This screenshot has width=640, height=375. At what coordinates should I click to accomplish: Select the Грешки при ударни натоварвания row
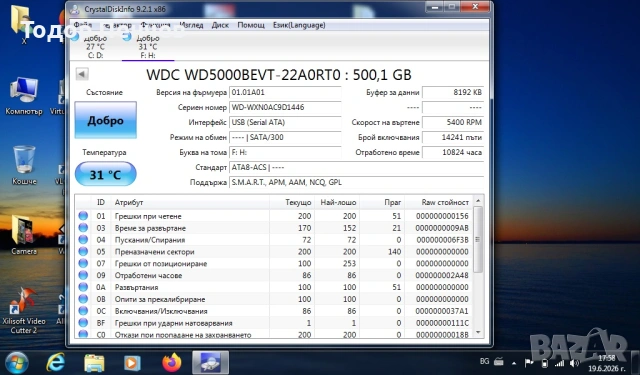tap(274, 323)
